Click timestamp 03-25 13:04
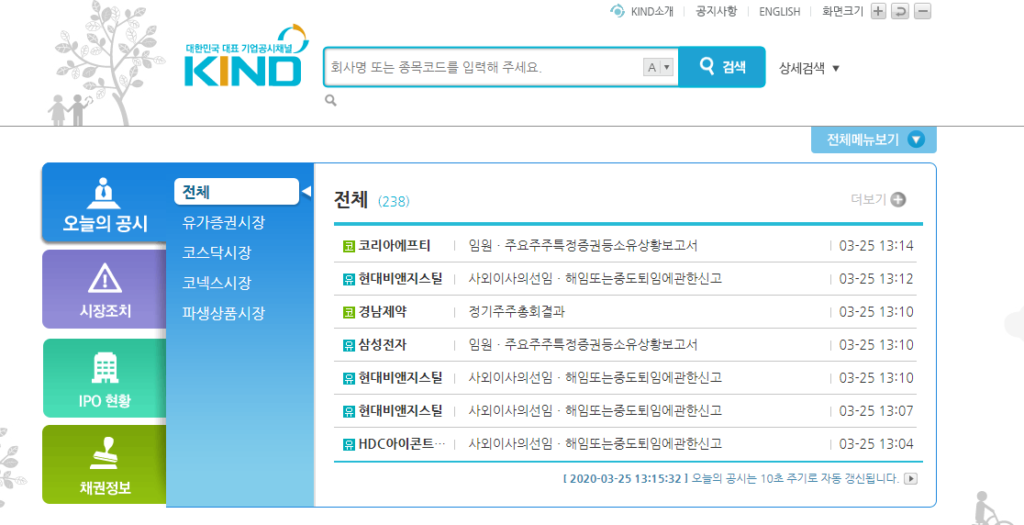 (876, 445)
